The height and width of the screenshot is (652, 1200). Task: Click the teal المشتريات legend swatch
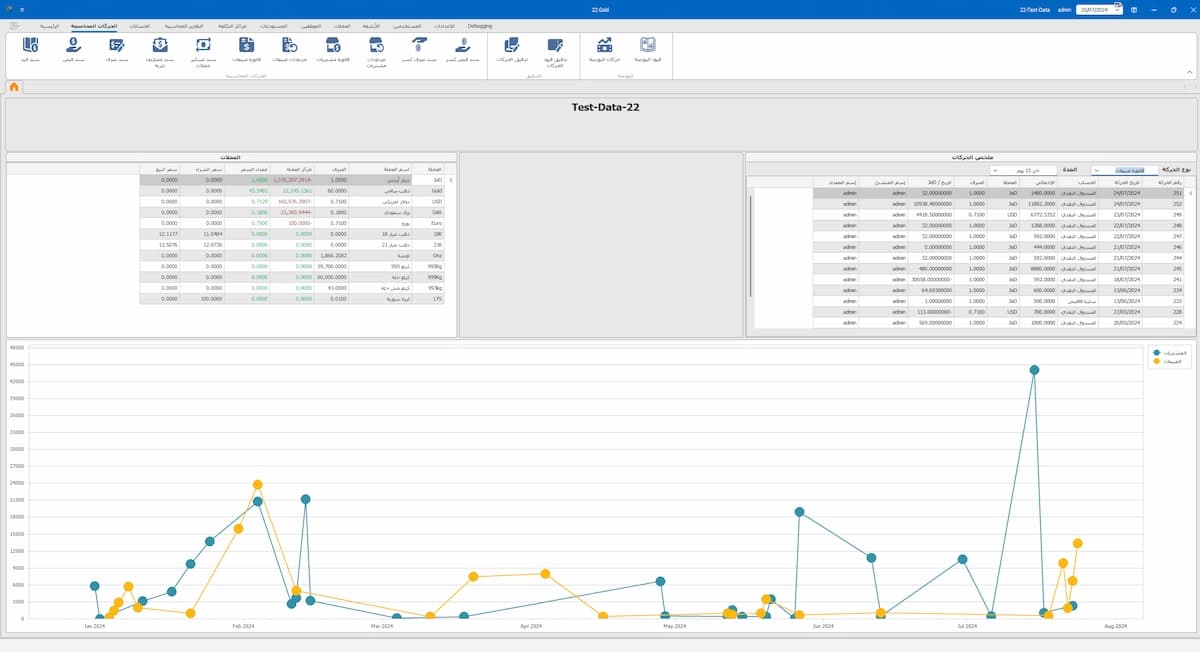coord(1156,353)
